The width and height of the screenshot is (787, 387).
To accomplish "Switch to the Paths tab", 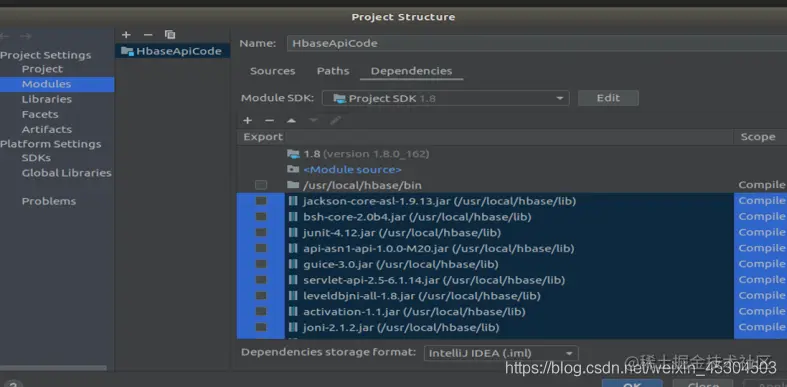I will 333,71.
